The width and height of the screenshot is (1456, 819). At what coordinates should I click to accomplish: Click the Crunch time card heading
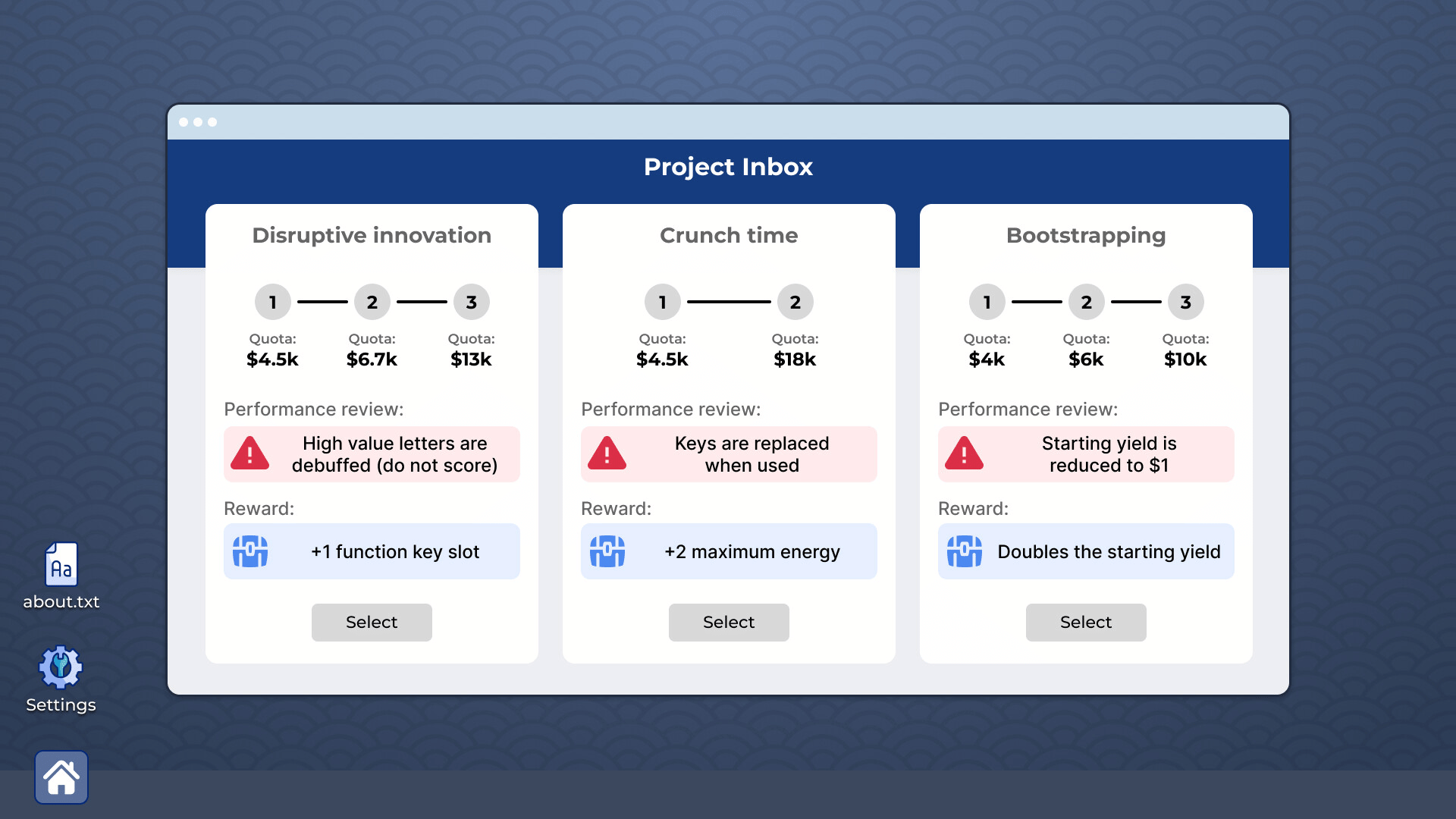point(729,235)
